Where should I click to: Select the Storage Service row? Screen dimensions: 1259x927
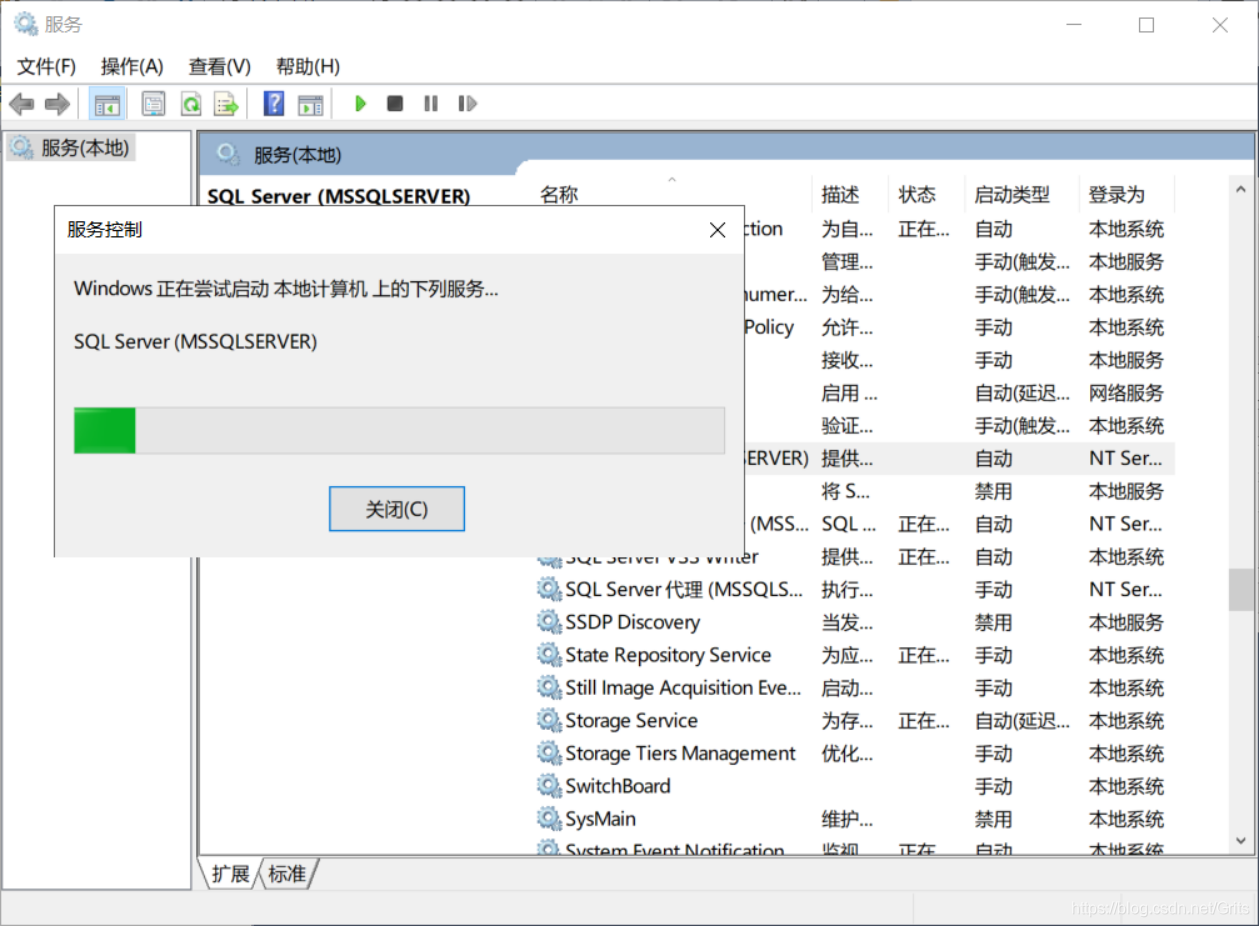pyautogui.click(x=855, y=720)
